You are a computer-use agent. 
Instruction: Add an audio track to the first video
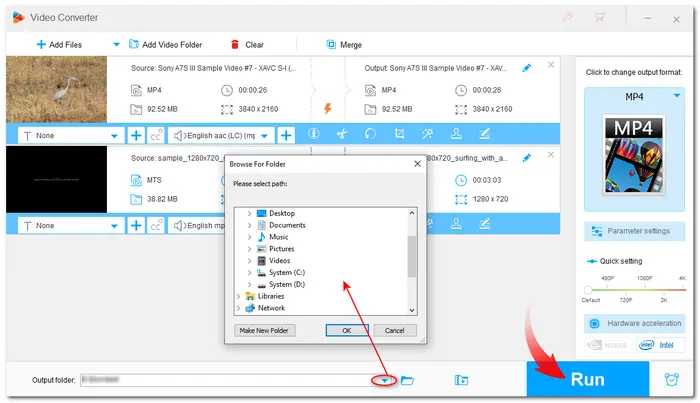[286, 135]
